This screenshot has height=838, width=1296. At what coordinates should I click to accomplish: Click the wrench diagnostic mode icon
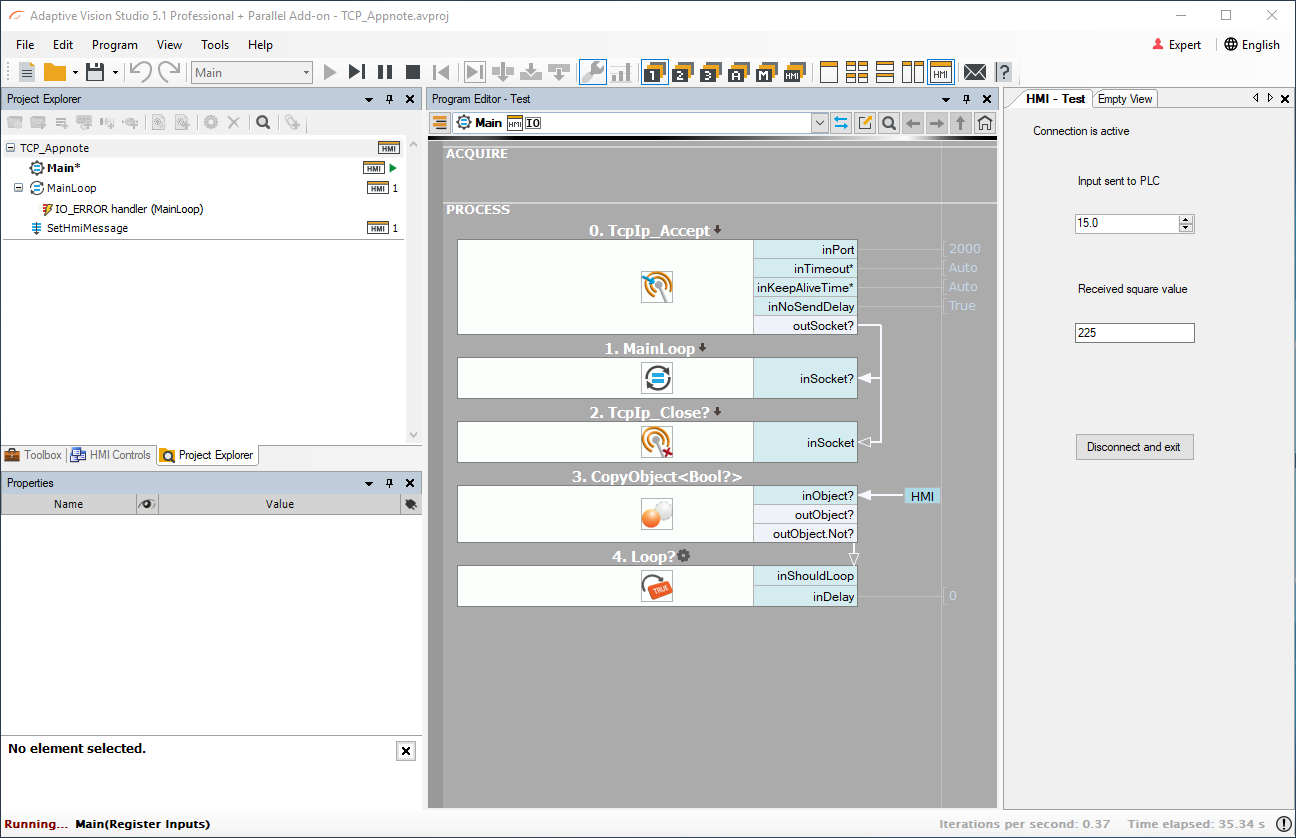(x=592, y=72)
